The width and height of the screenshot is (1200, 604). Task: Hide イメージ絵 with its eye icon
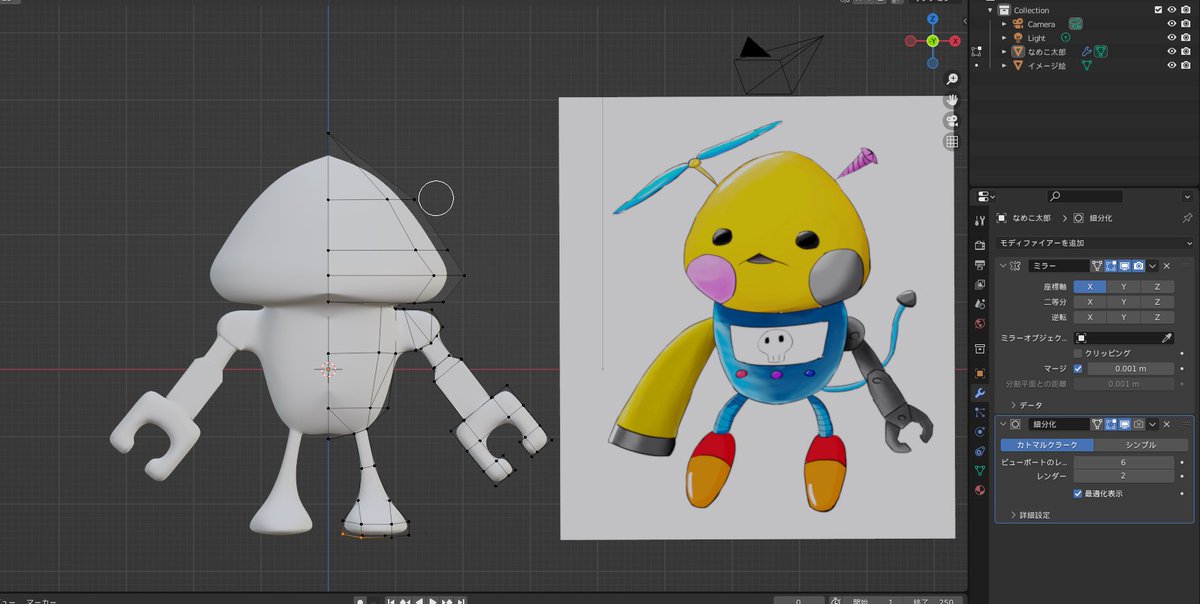coord(1172,65)
